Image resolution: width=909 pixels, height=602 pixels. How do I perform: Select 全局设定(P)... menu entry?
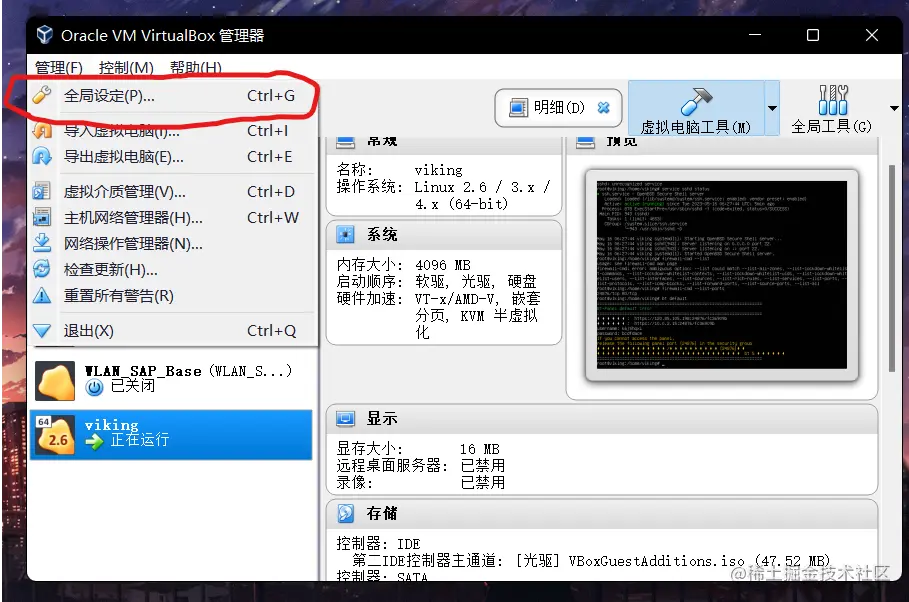[172, 96]
